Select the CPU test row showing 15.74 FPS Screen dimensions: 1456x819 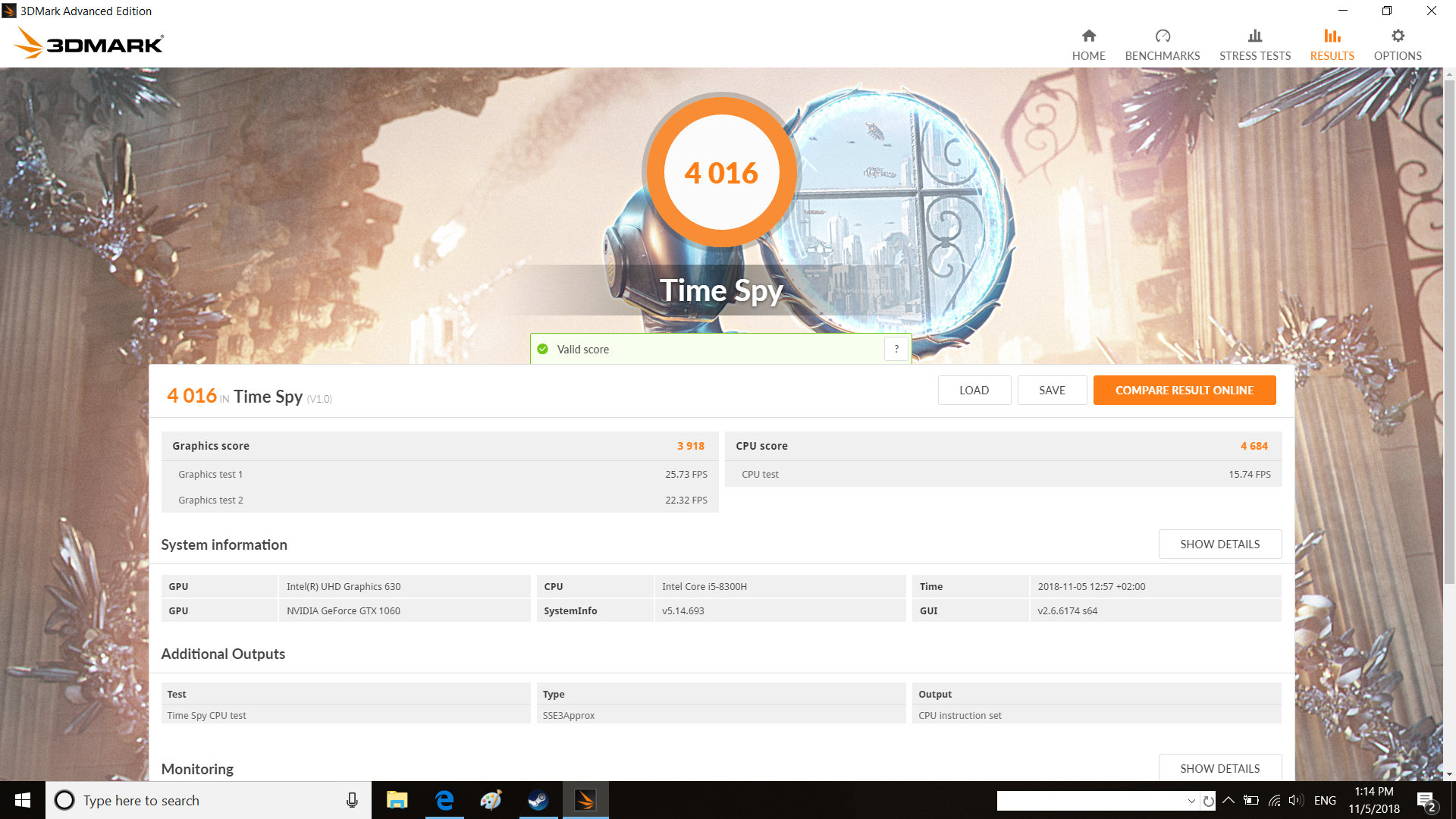(x=1003, y=474)
